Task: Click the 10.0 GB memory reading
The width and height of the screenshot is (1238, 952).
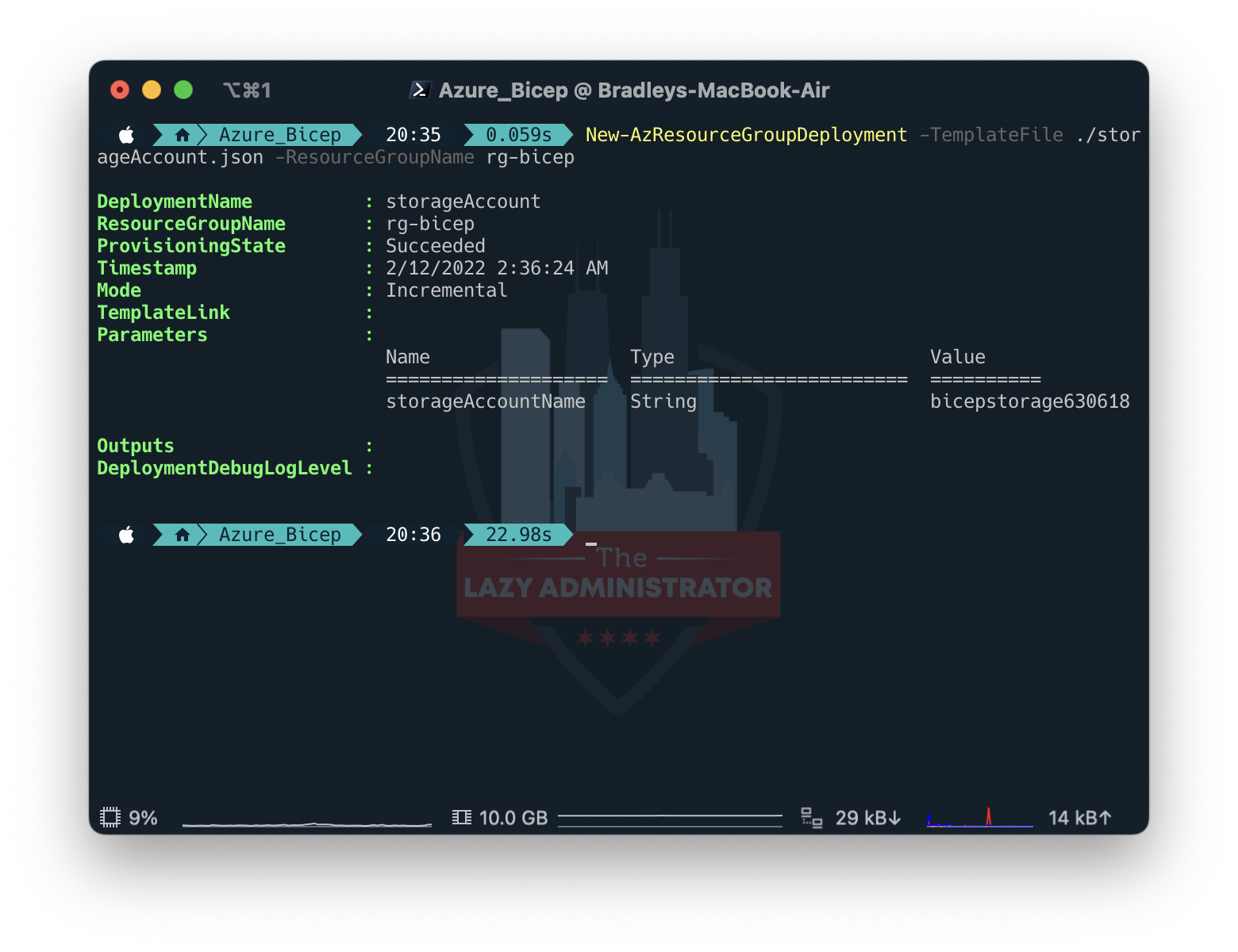Action: click(513, 818)
